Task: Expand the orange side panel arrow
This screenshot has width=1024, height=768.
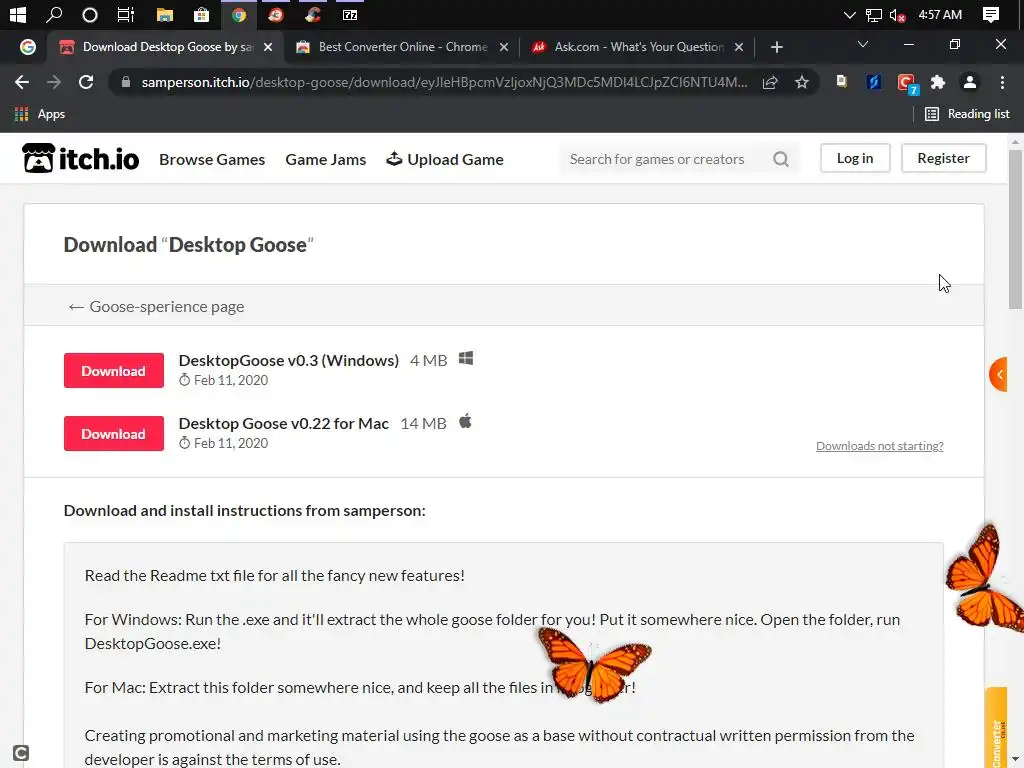Action: 999,374
